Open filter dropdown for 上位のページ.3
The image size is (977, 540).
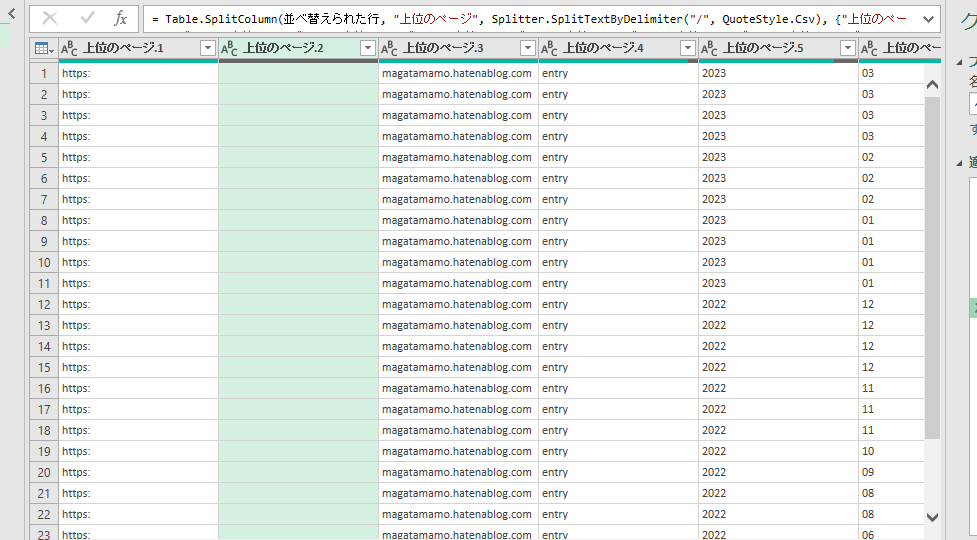point(528,48)
